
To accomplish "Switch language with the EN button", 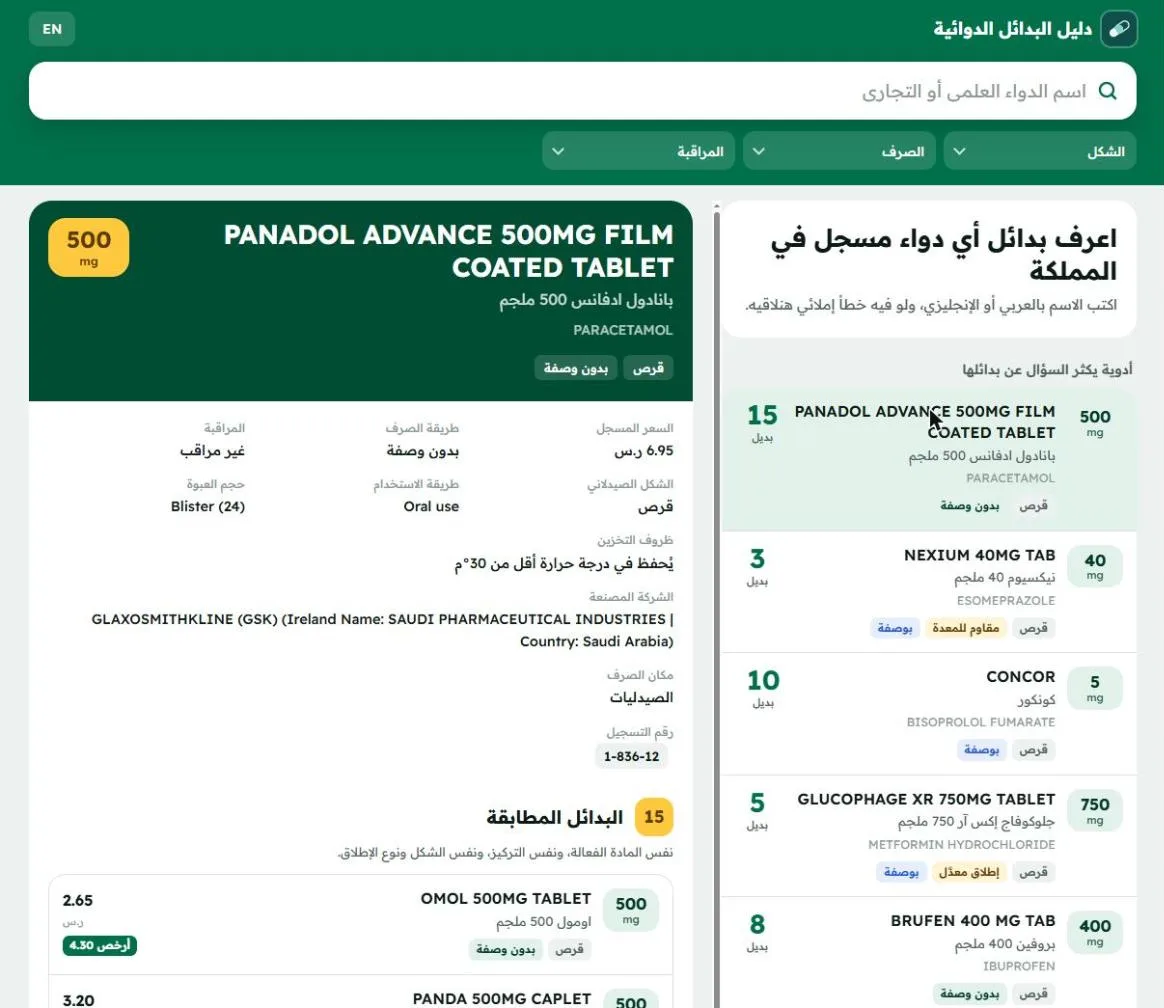I will [x=52, y=29].
